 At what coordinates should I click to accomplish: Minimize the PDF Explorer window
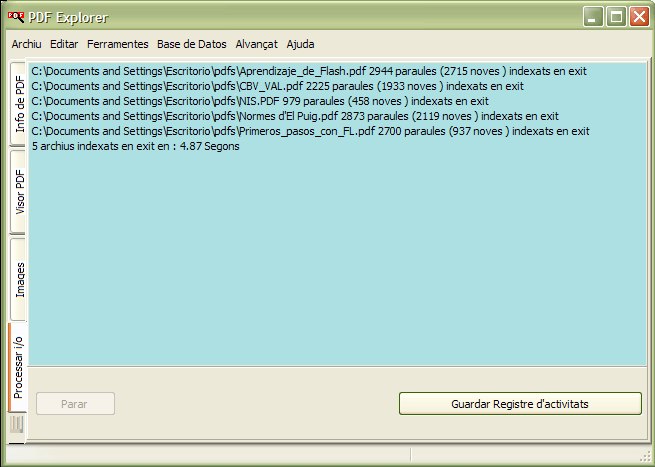(594, 17)
